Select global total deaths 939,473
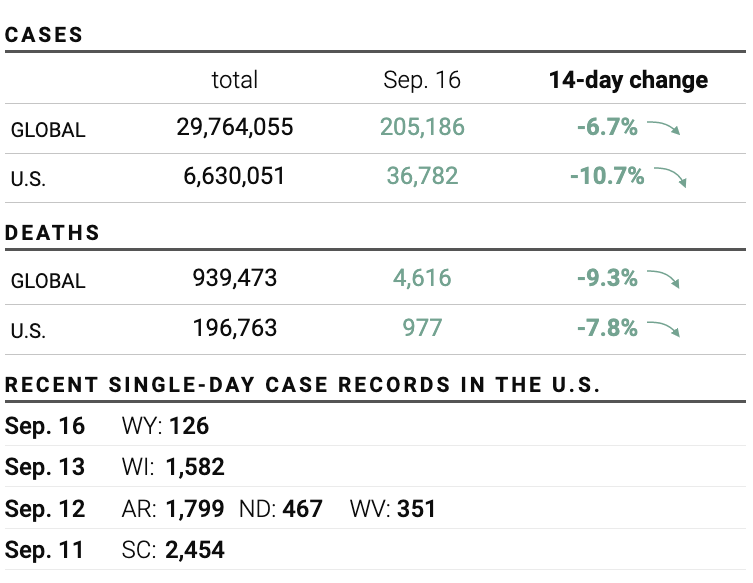 [x=235, y=278]
